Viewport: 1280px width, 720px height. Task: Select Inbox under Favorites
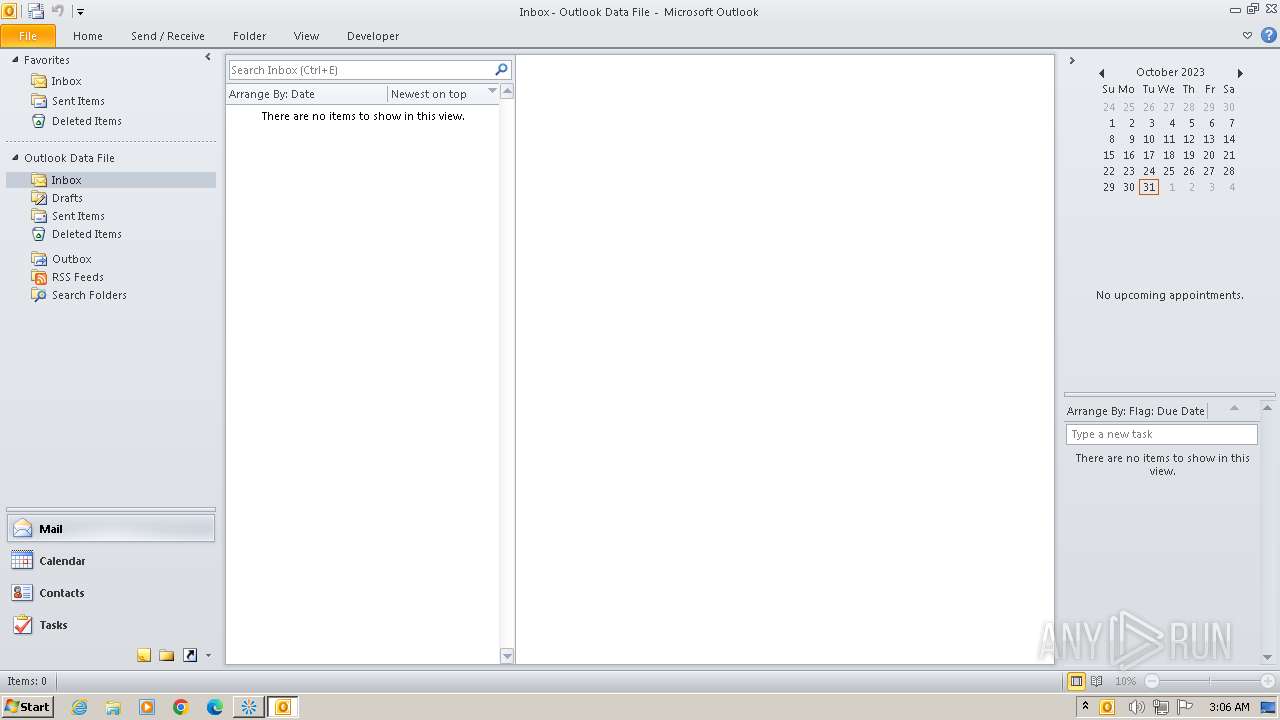pos(67,81)
